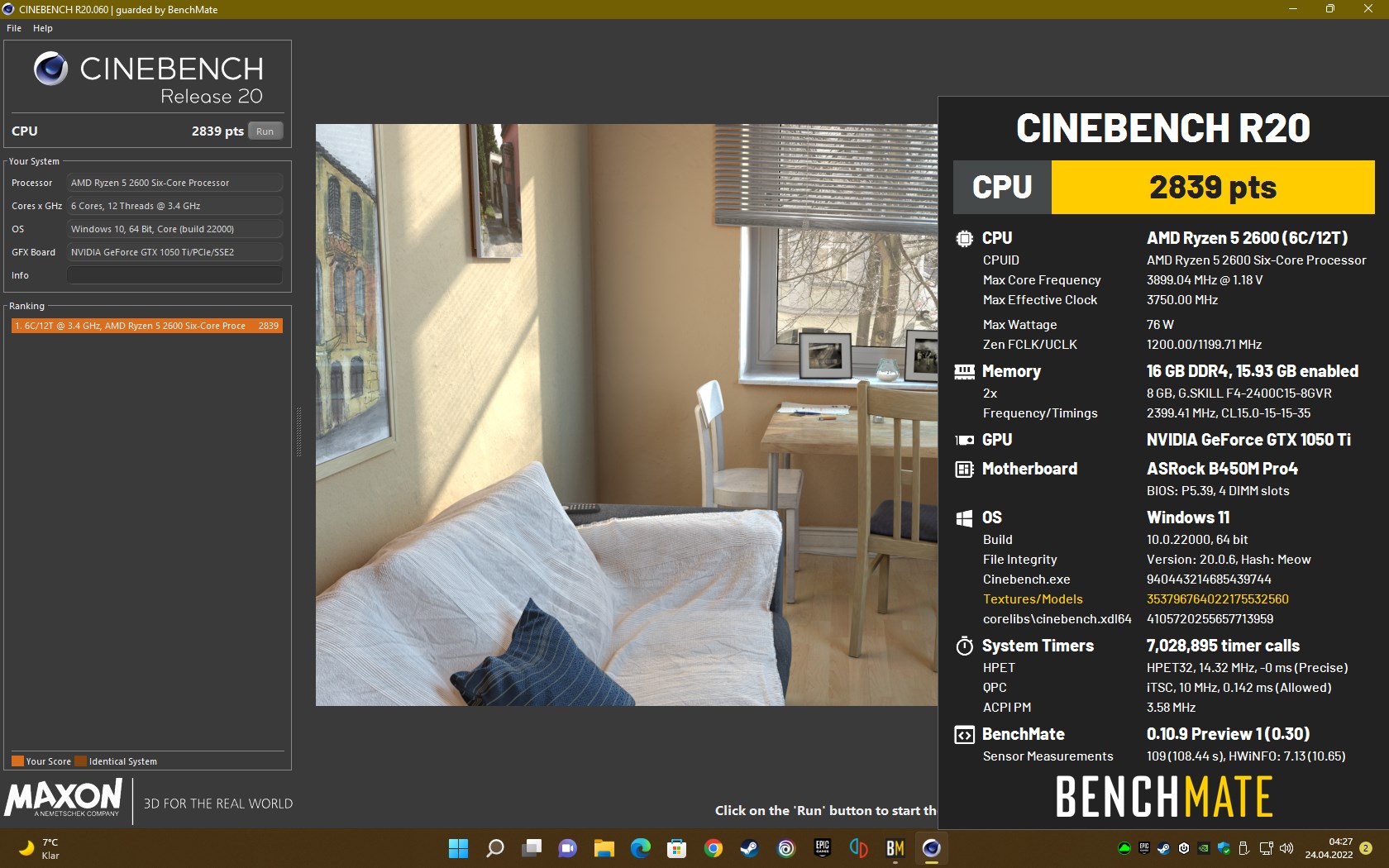The image size is (1389, 868).
Task: Click '7,028,895 timer calls' text
Action: 1223,646
